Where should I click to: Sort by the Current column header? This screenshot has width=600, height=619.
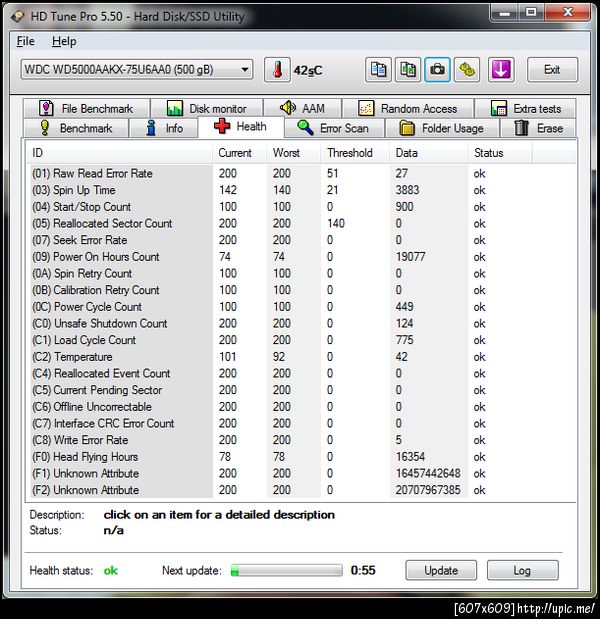pyautogui.click(x=240, y=153)
